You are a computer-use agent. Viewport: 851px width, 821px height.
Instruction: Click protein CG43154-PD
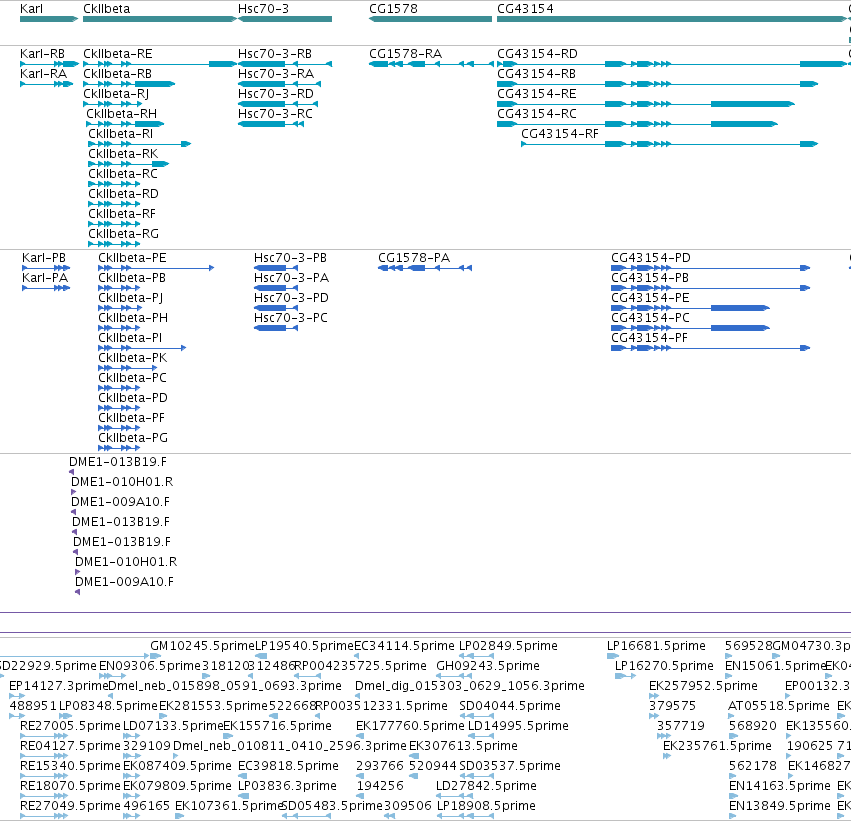(x=651, y=258)
